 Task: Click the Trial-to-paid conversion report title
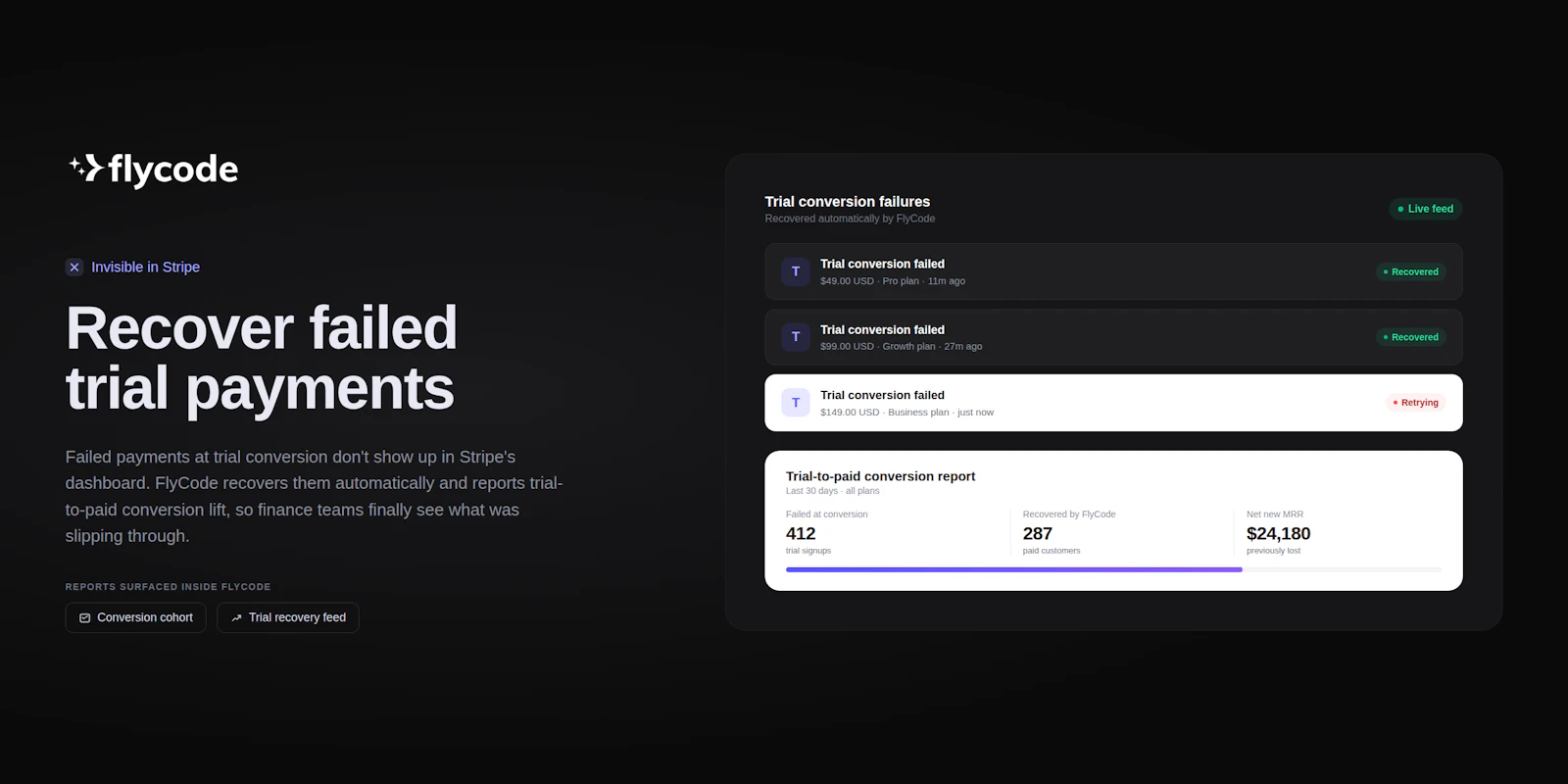click(880, 476)
